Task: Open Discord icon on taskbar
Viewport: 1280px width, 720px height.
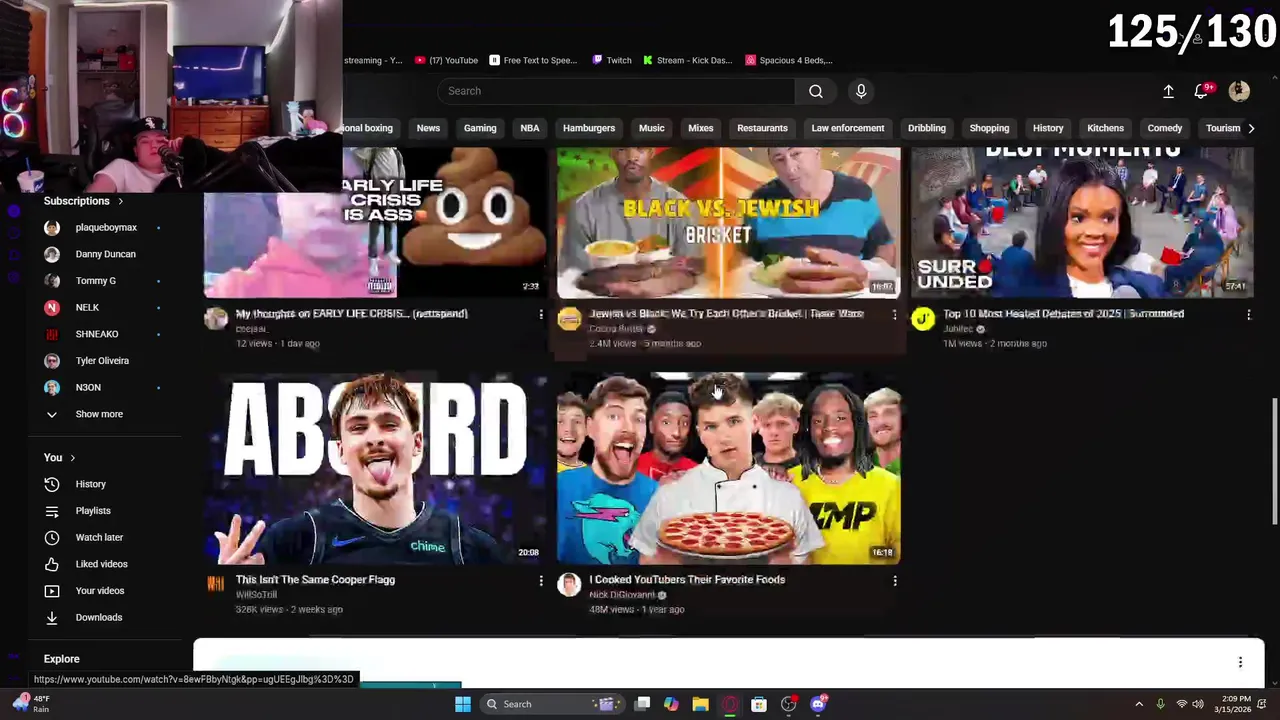Action: pyautogui.click(x=818, y=704)
